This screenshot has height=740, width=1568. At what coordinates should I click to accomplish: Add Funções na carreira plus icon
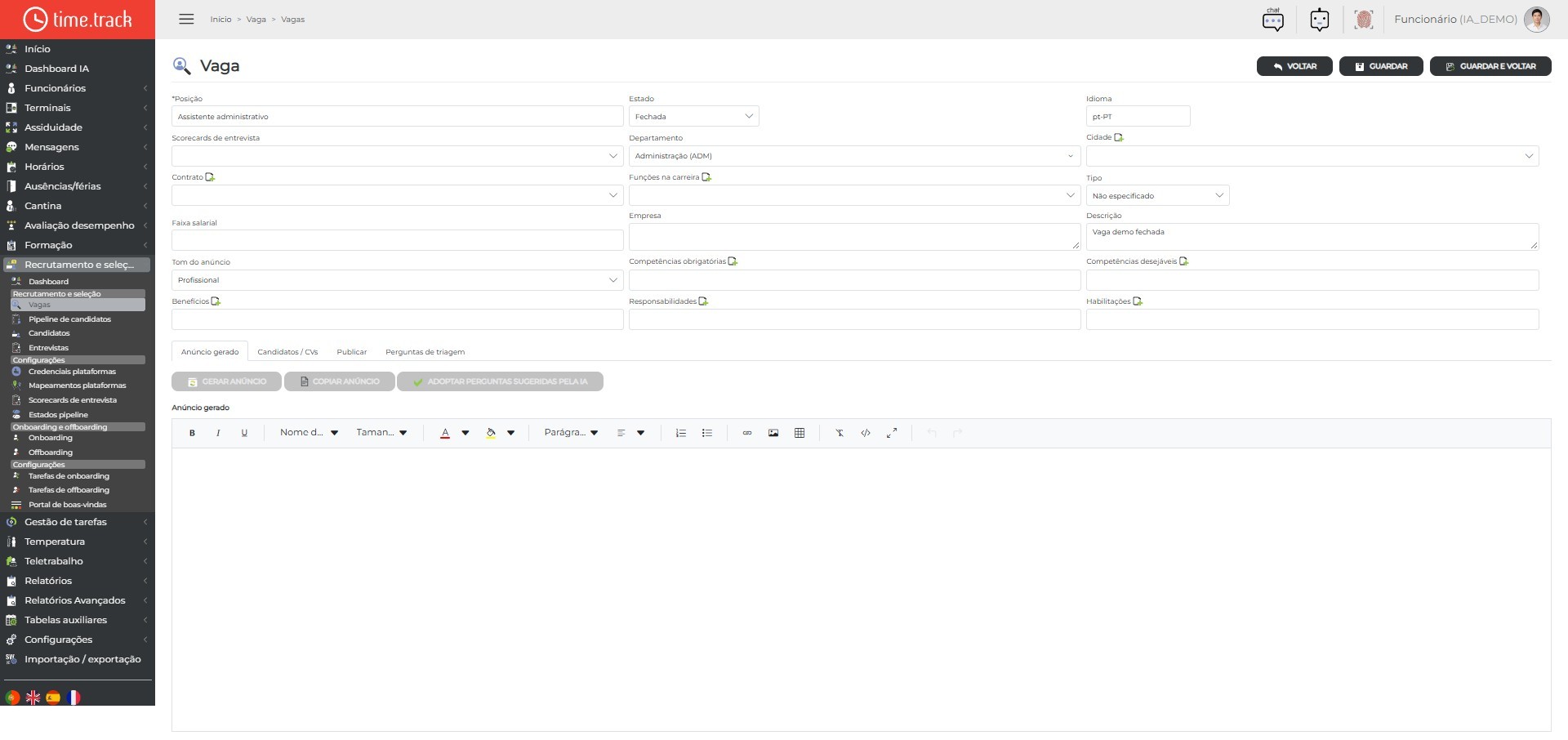pyautogui.click(x=706, y=177)
